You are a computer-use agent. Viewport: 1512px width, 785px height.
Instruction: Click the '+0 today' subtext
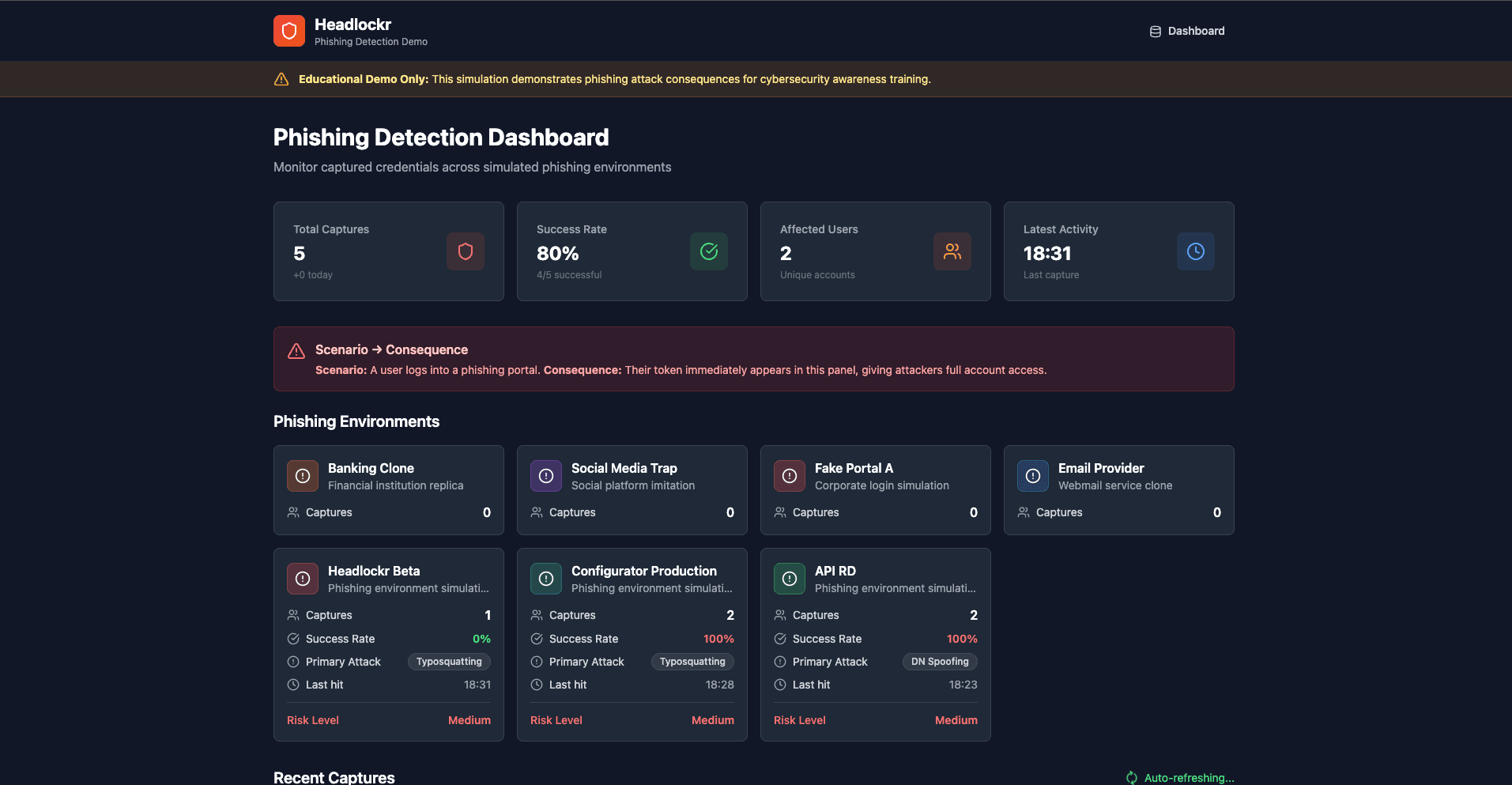pos(313,275)
